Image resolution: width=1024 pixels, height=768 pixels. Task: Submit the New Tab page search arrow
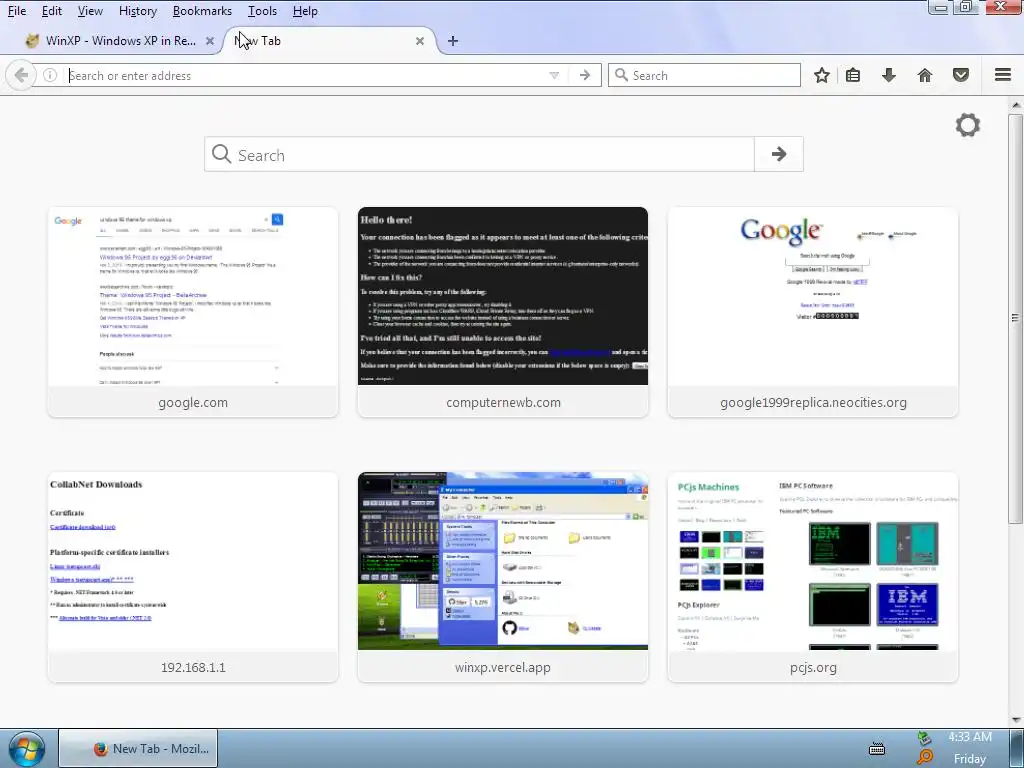pyautogui.click(x=778, y=154)
